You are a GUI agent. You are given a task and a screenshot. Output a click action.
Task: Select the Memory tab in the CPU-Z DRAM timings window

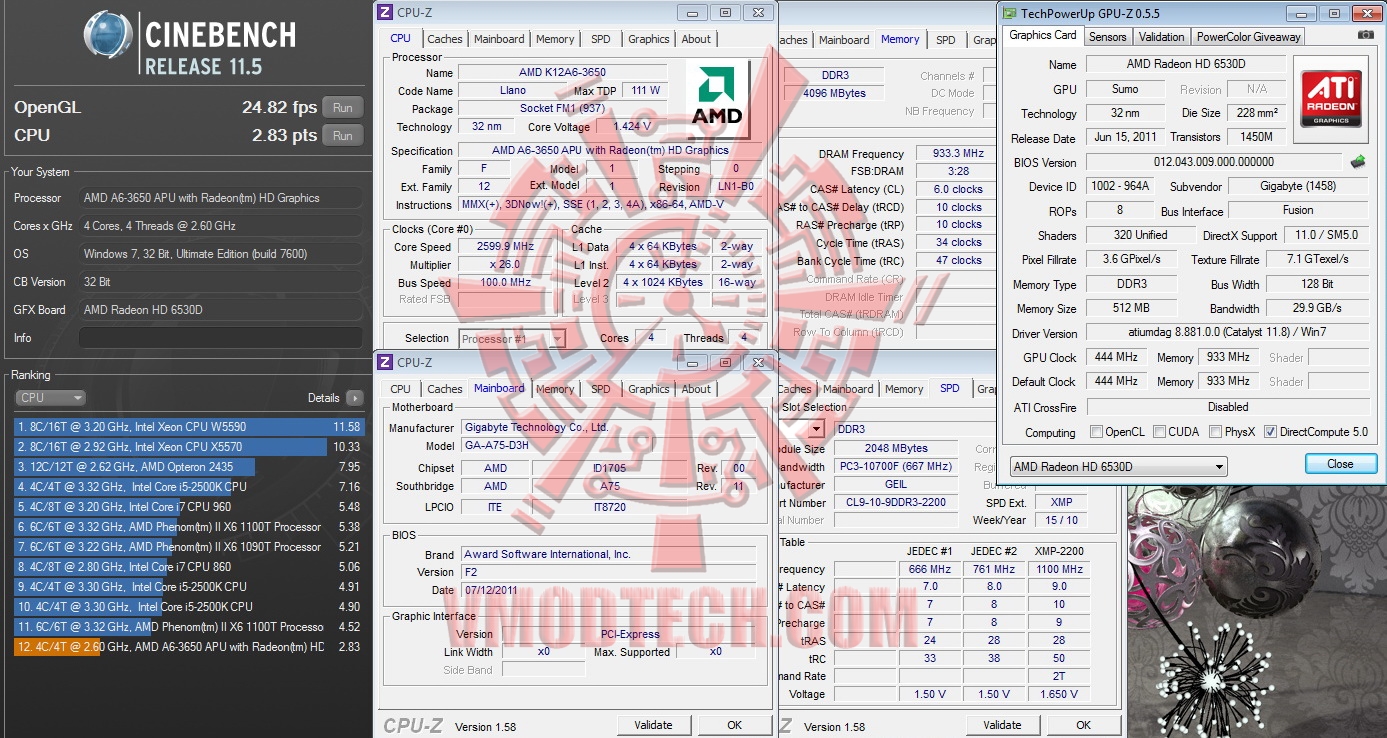(900, 39)
